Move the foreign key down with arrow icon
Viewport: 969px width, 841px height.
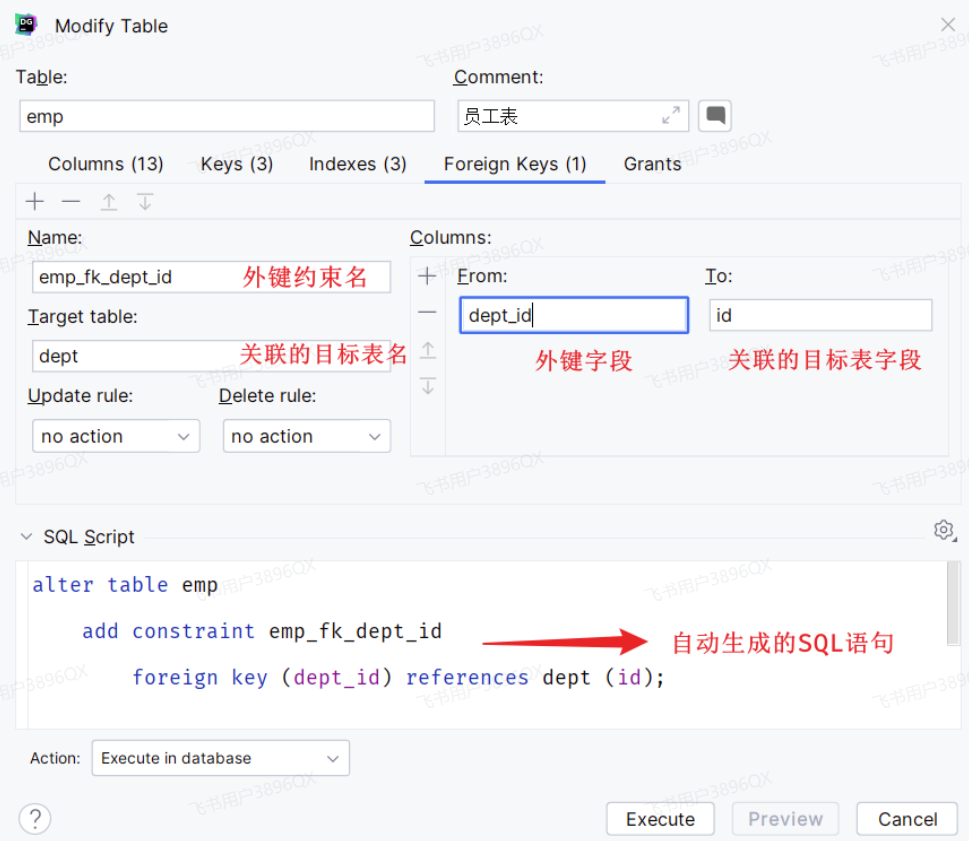[x=145, y=201]
